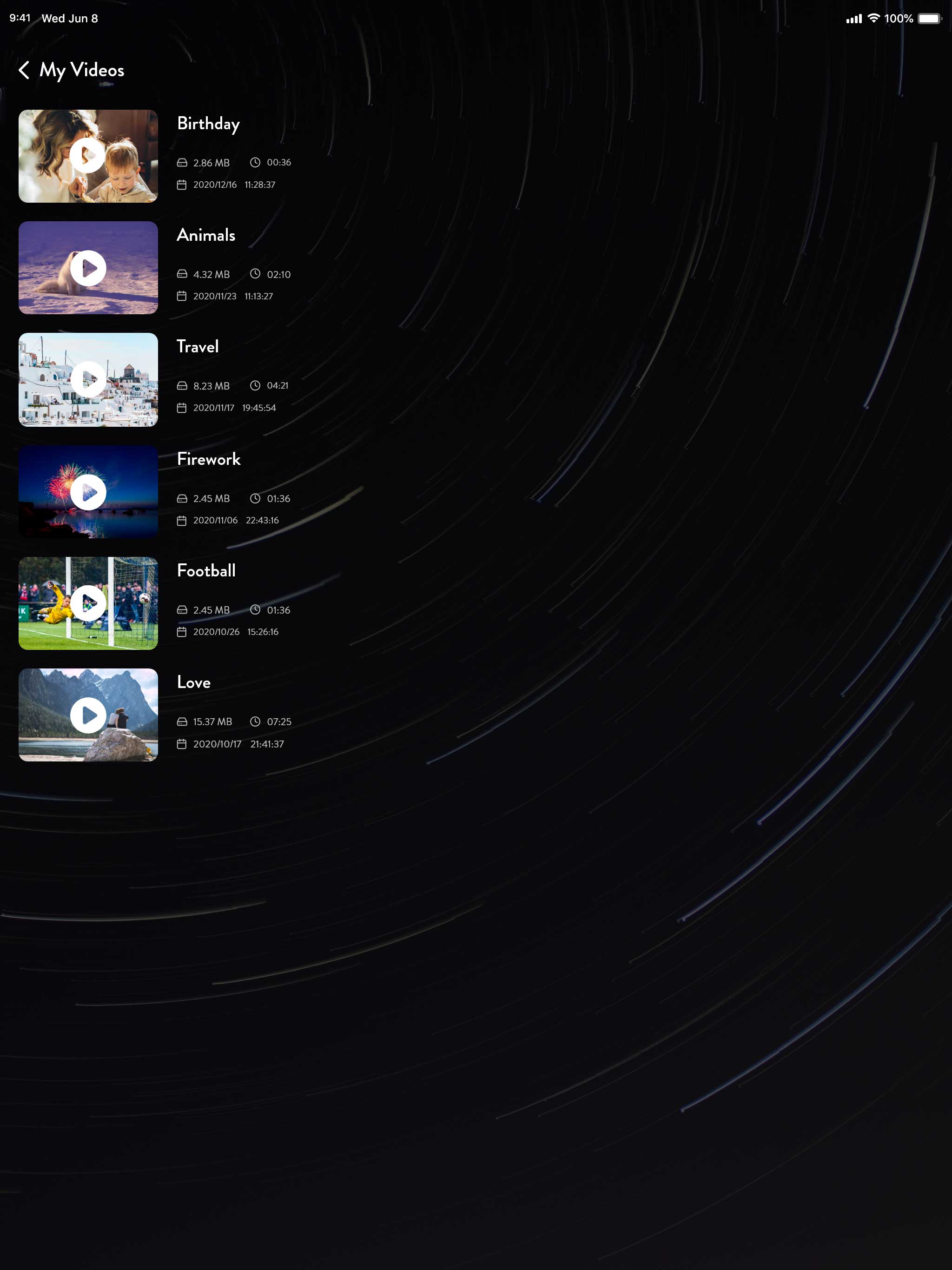Image resolution: width=952 pixels, height=1270 pixels.
Task: Play the Love video
Action: coord(88,715)
